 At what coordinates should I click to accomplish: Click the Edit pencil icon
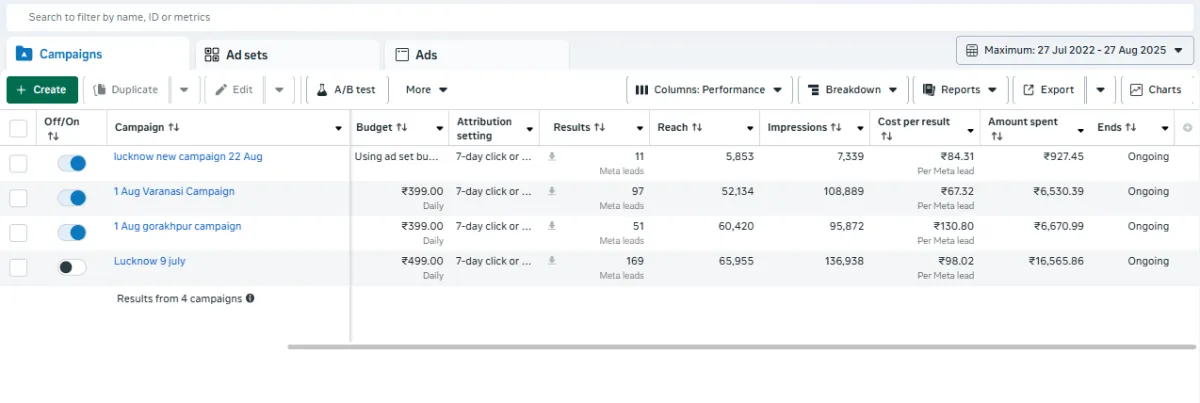point(221,90)
